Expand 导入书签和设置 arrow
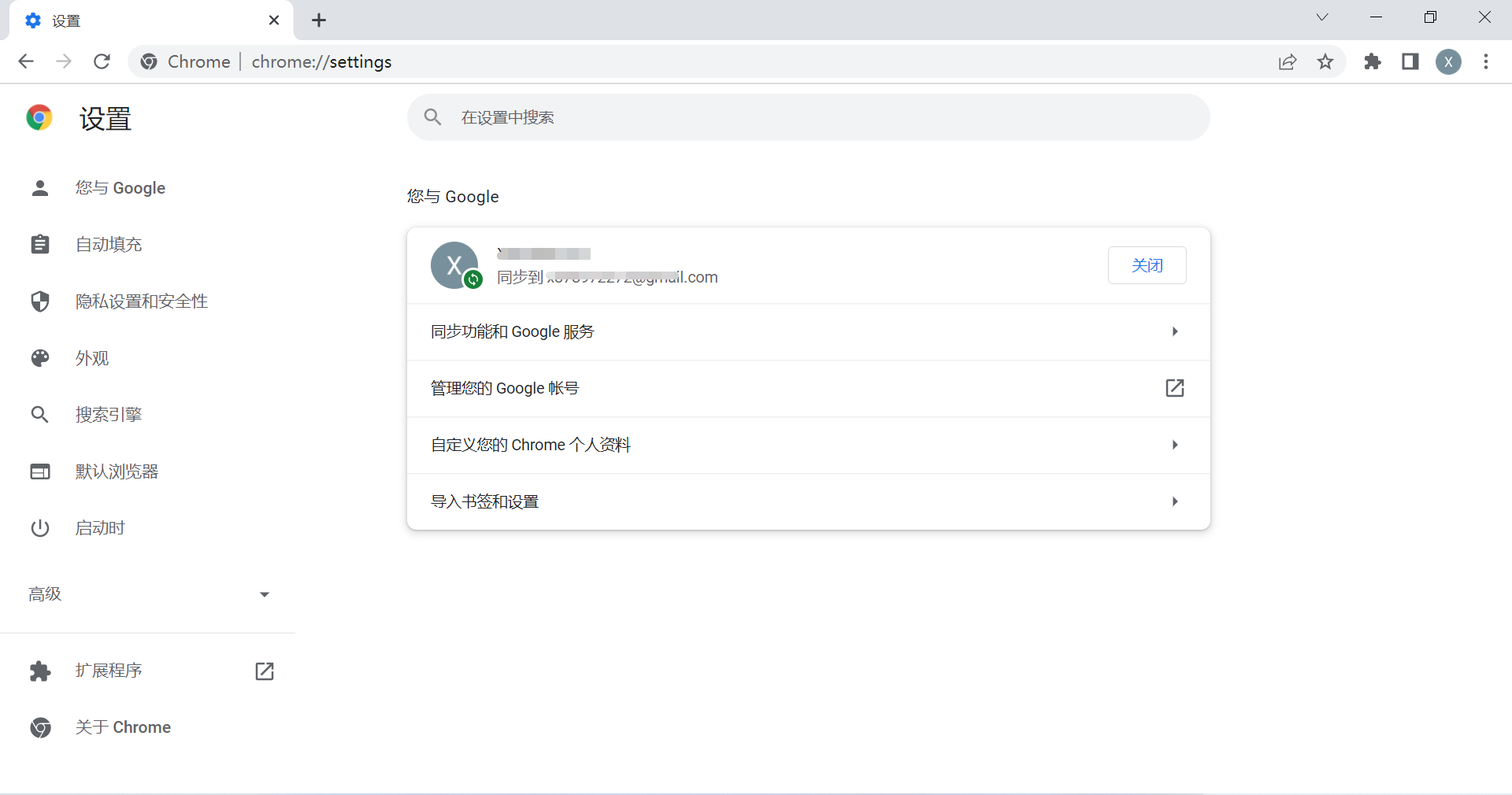Image resolution: width=1512 pixels, height=795 pixels. point(1174,501)
